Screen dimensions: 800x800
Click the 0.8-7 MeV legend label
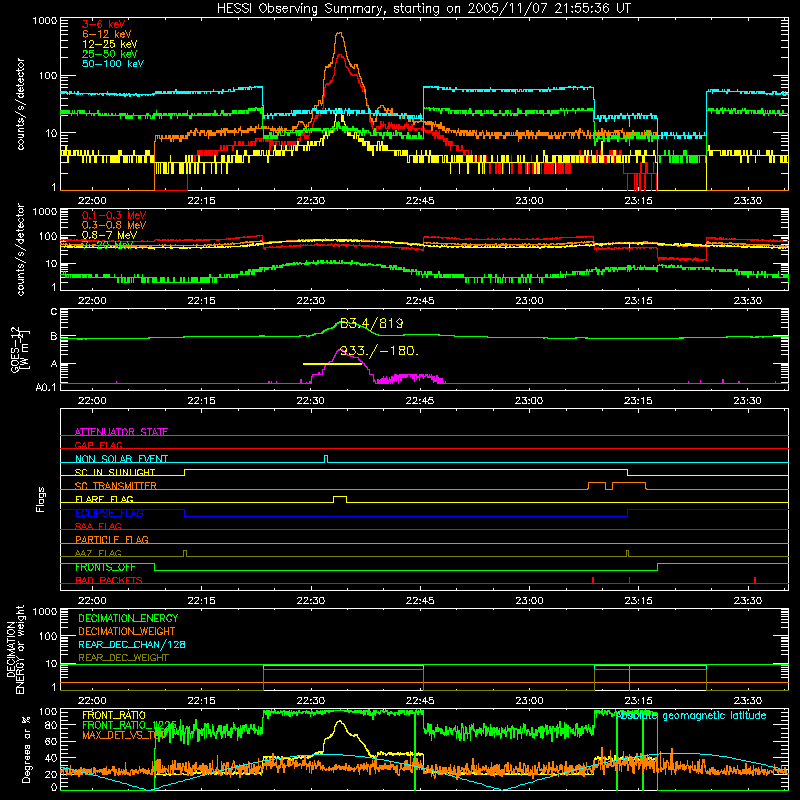(x=109, y=235)
